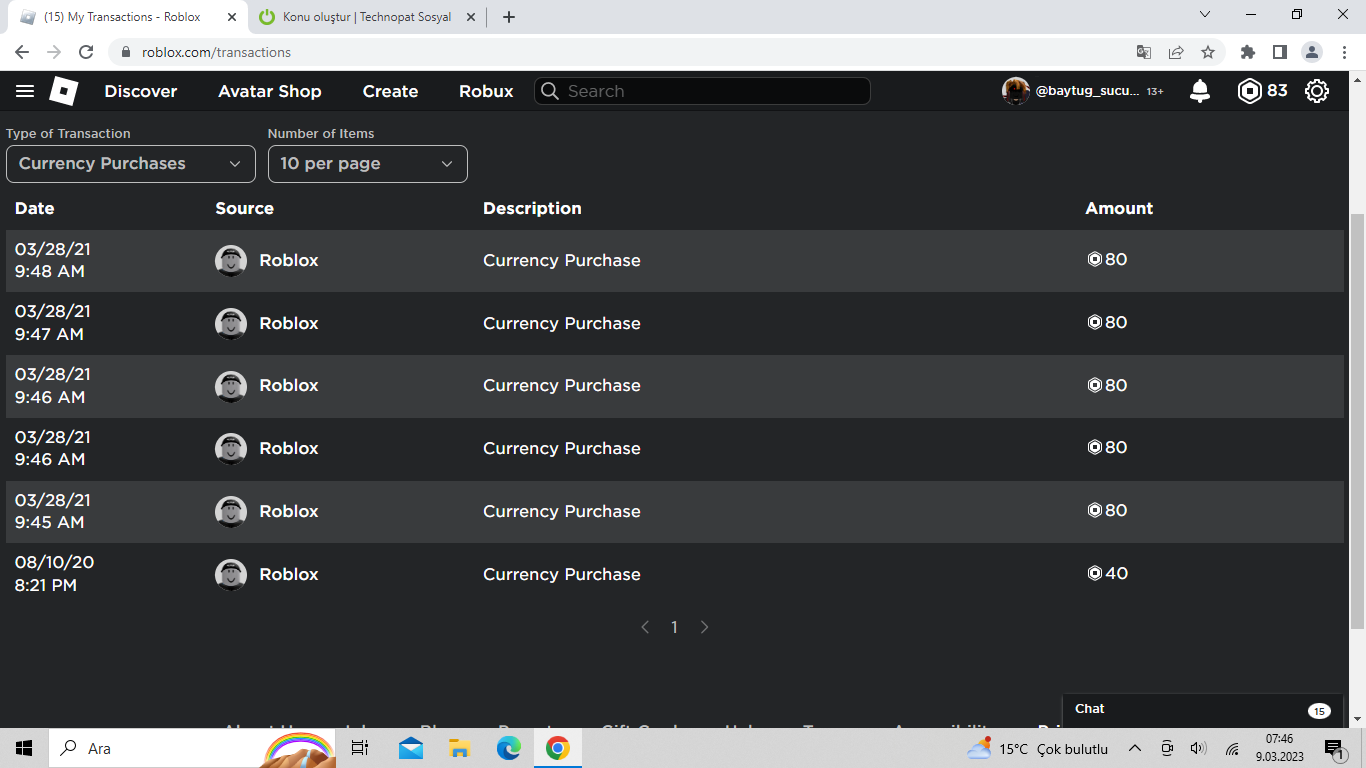The height and width of the screenshot is (768, 1366).
Task: Open the Windows Start menu
Action: [x=24, y=748]
